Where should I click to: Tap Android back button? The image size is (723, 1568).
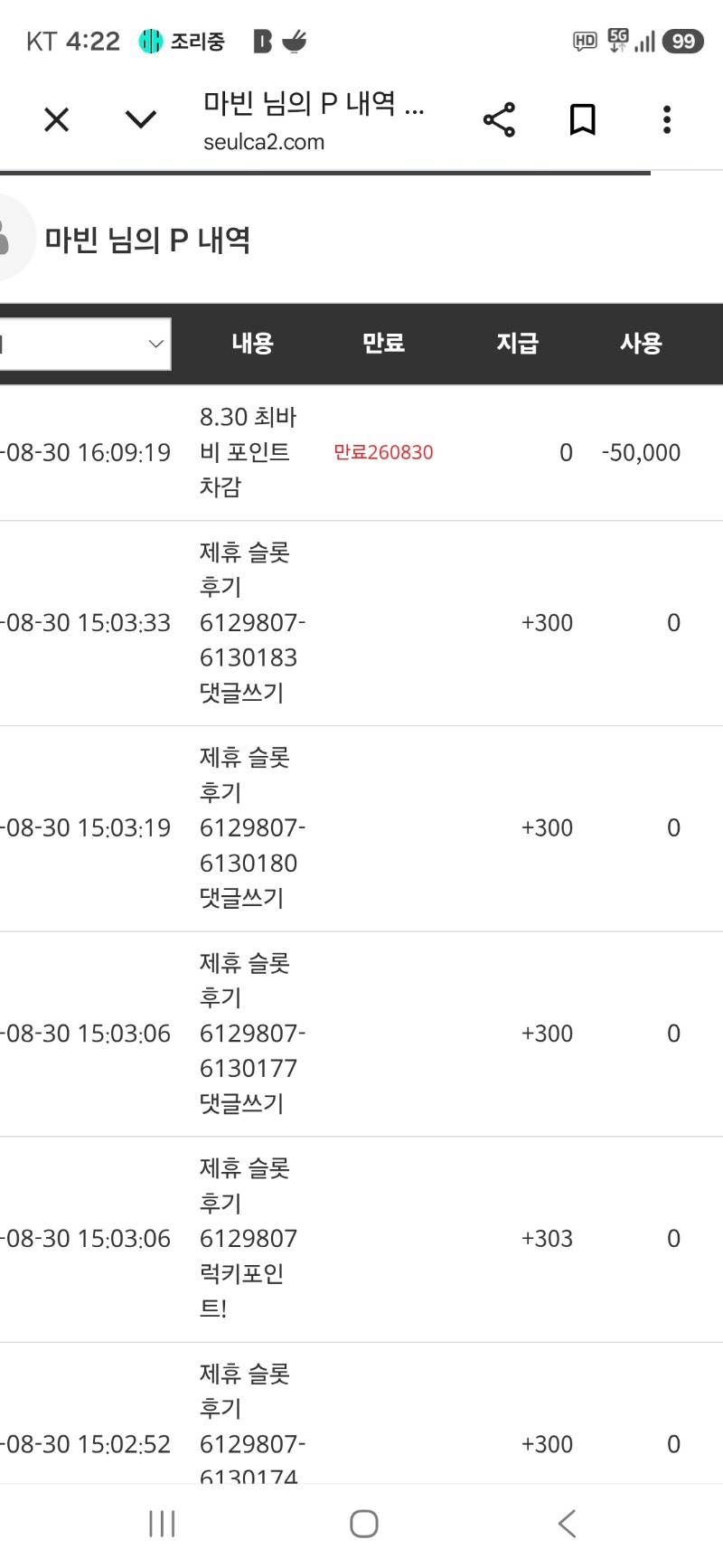point(567,1524)
